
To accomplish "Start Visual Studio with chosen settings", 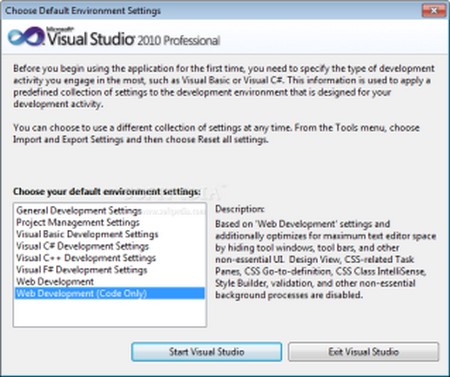I will click(207, 352).
